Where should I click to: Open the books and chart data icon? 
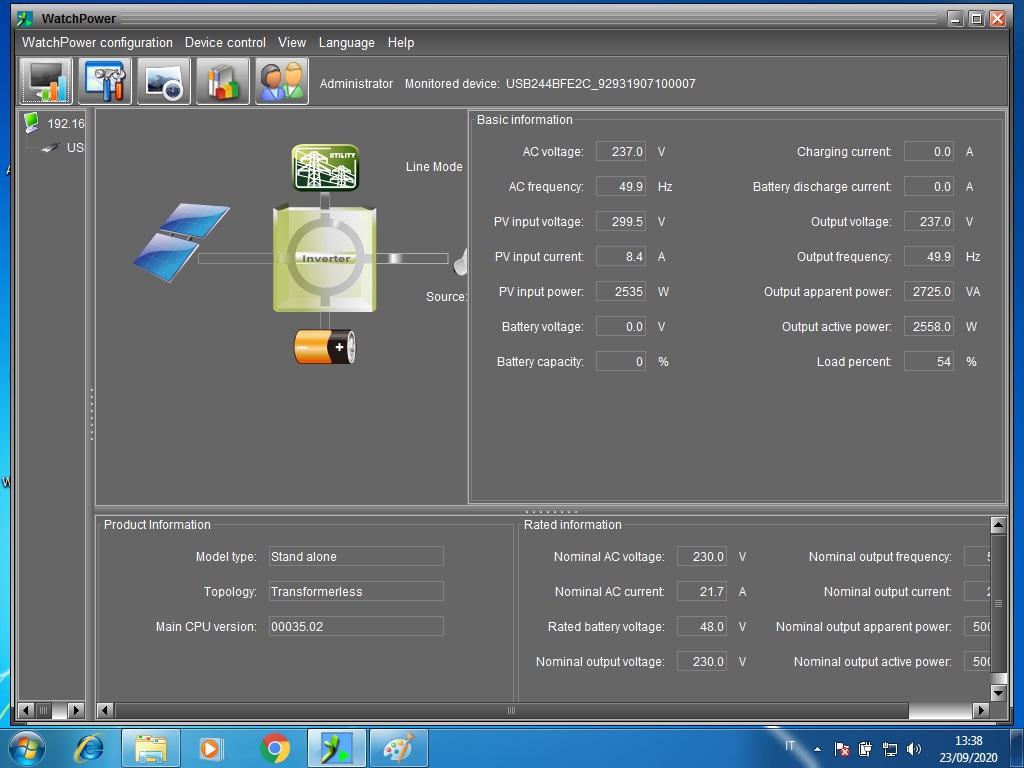[222, 82]
